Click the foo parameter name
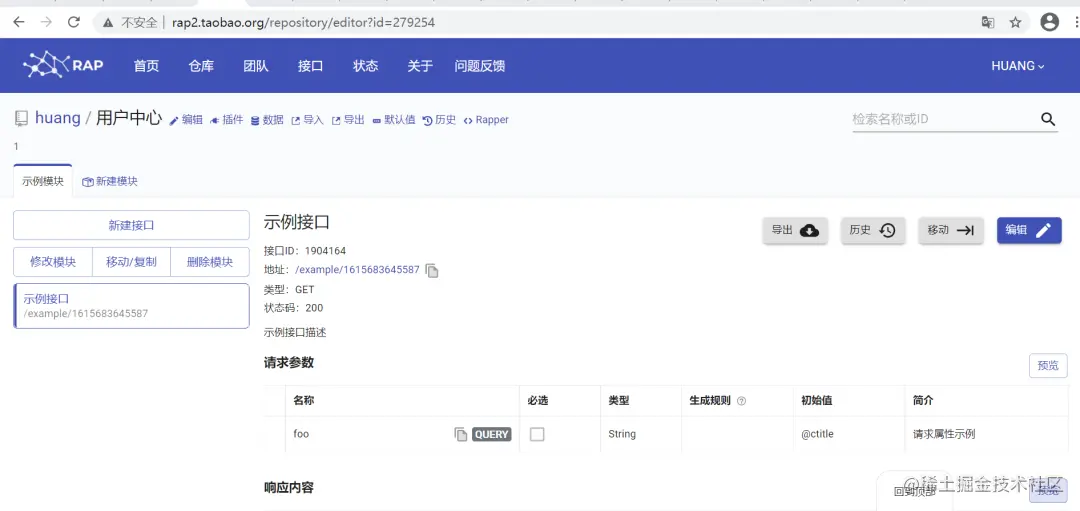This screenshot has height=511, width=1080. pos(301,435)
